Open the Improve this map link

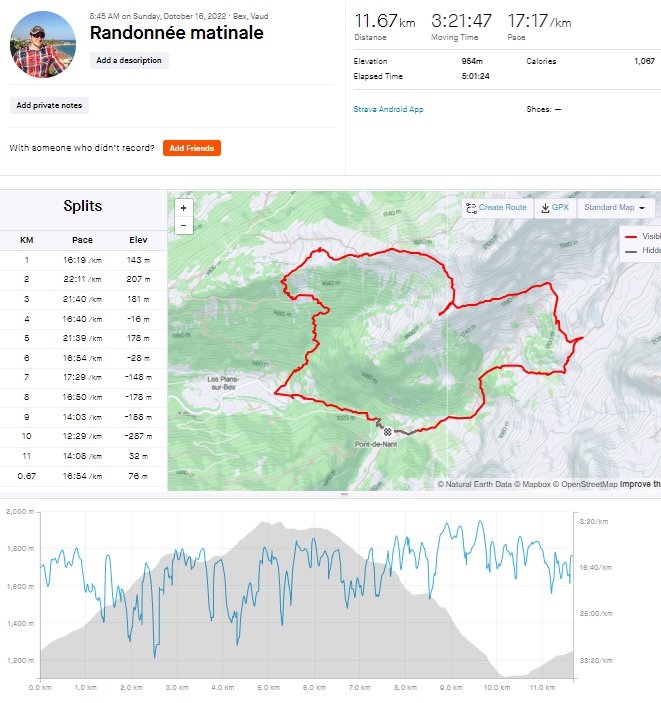[x=640, y=484]
